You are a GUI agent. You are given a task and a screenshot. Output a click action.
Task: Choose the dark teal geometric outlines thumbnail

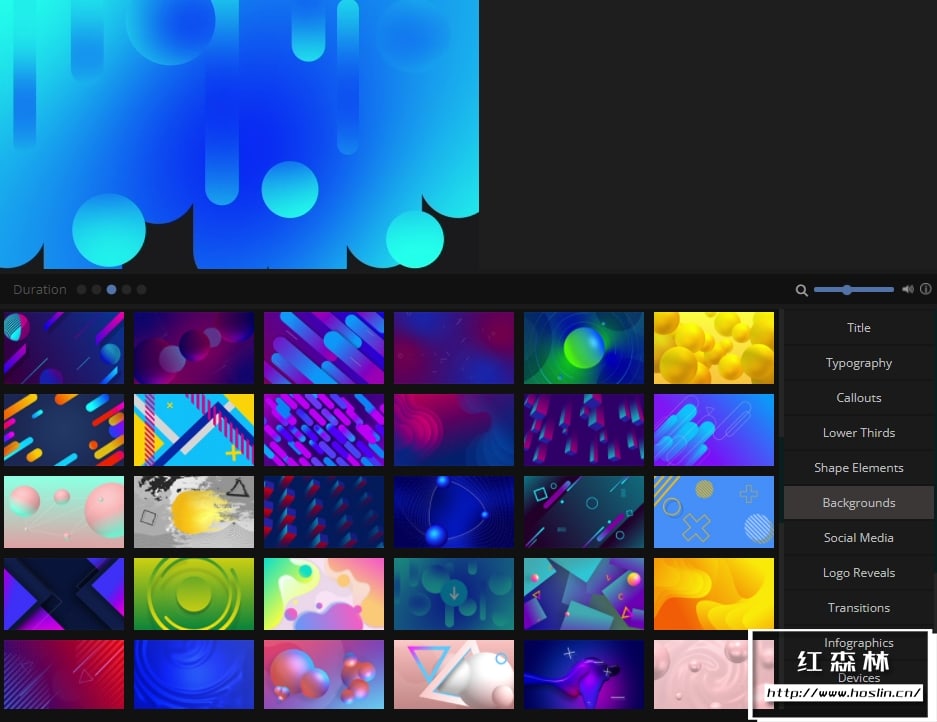(584, 512)
